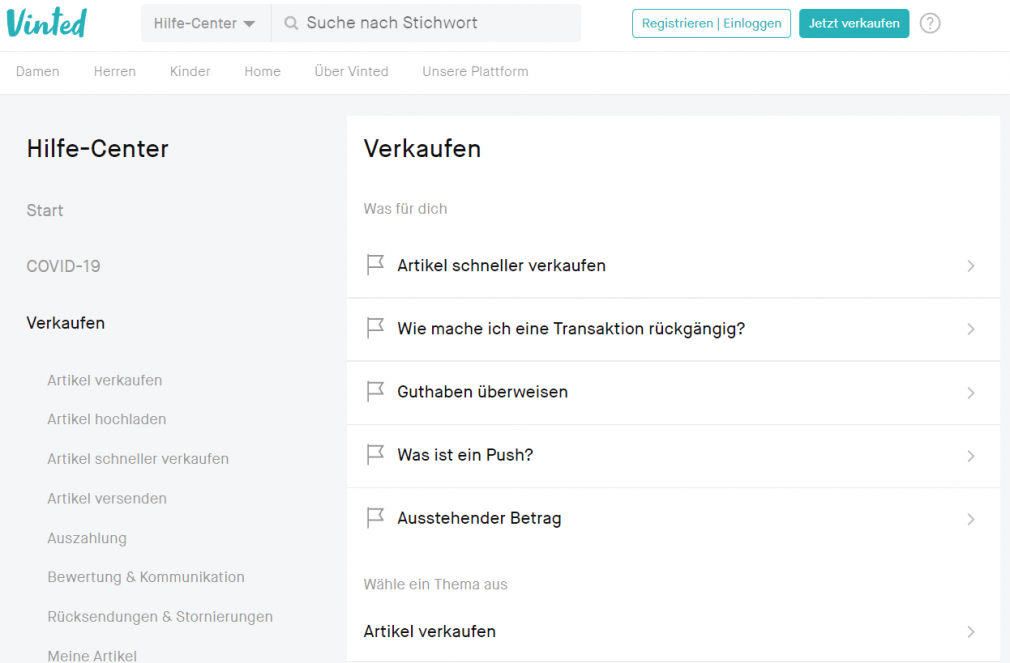The image size is (1010, 663).
Task: Click the Jetzt verkaufen button
Action: coord(854,23)
